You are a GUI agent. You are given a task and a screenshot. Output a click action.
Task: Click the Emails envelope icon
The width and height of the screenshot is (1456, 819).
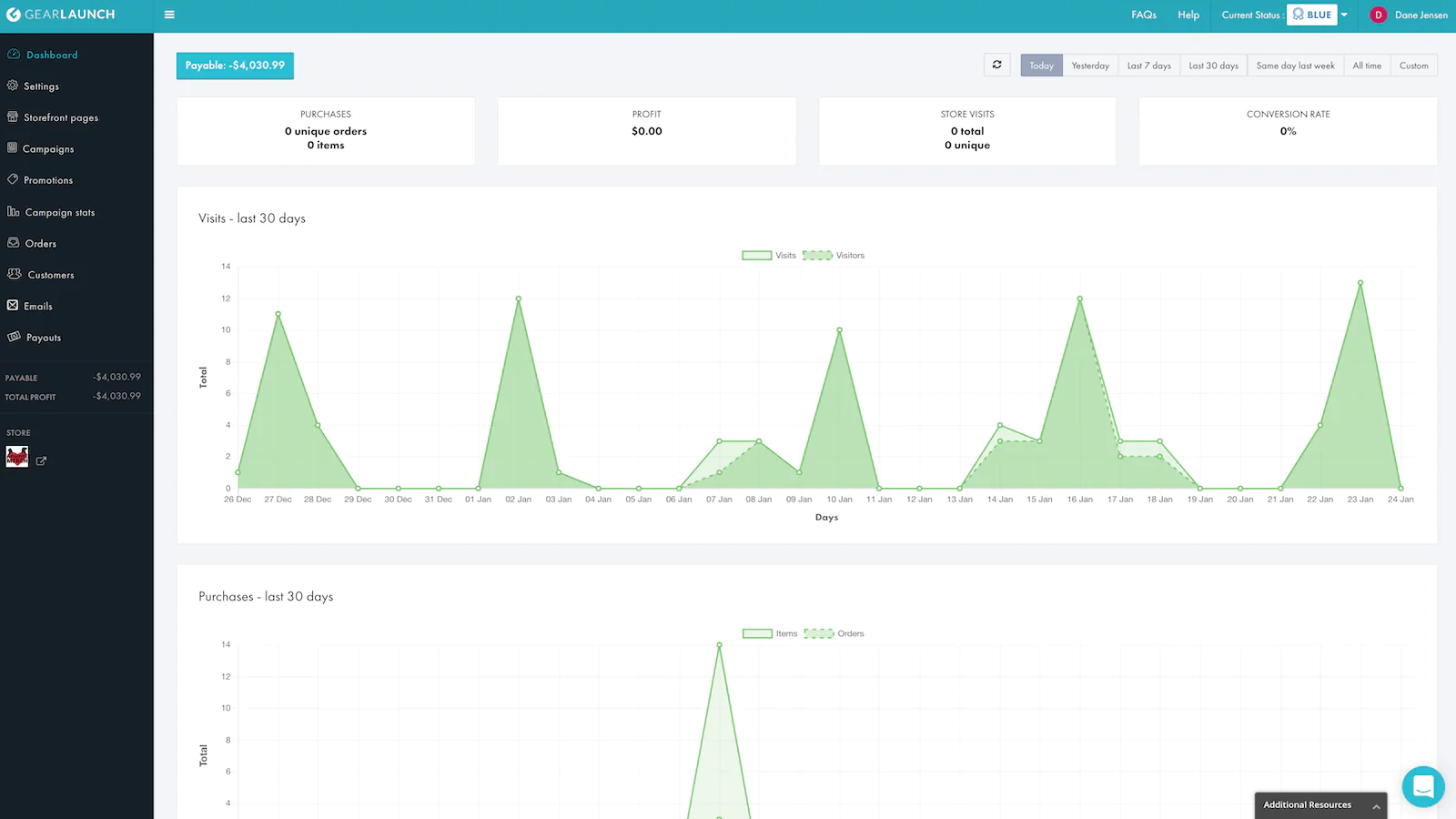(13, 306)
